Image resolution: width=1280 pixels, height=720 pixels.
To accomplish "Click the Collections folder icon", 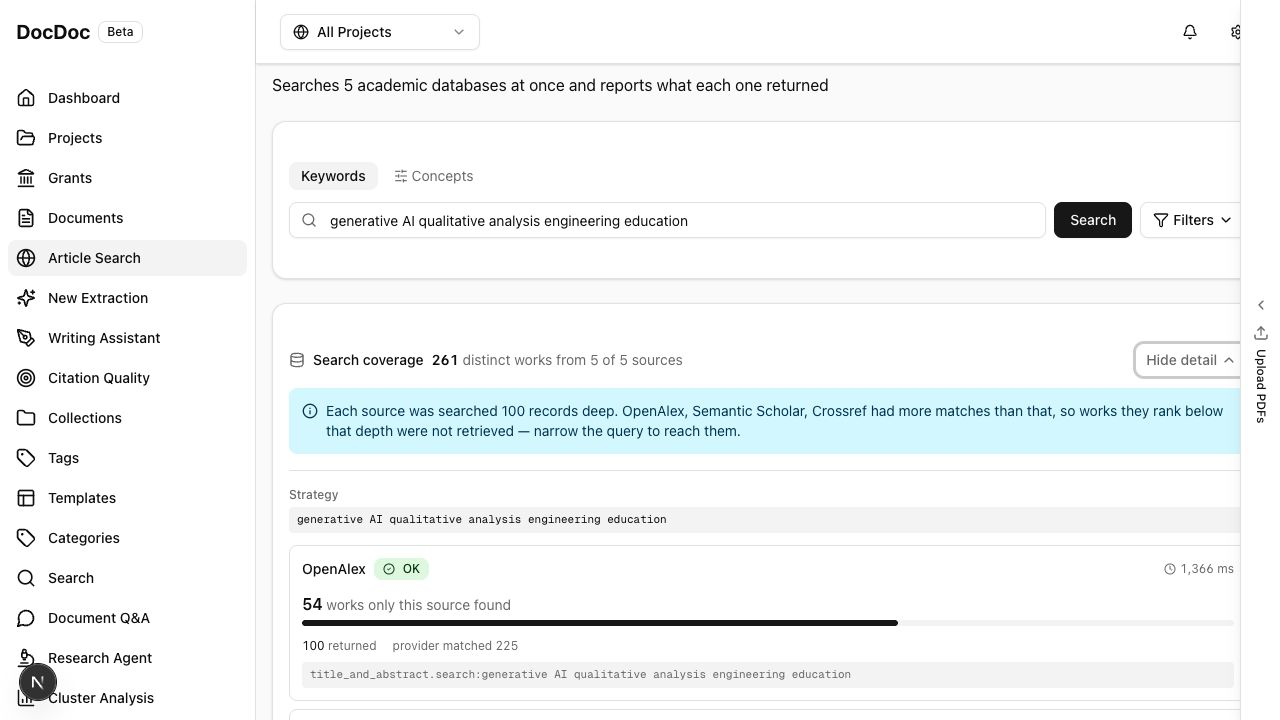I will coord(27,418).
